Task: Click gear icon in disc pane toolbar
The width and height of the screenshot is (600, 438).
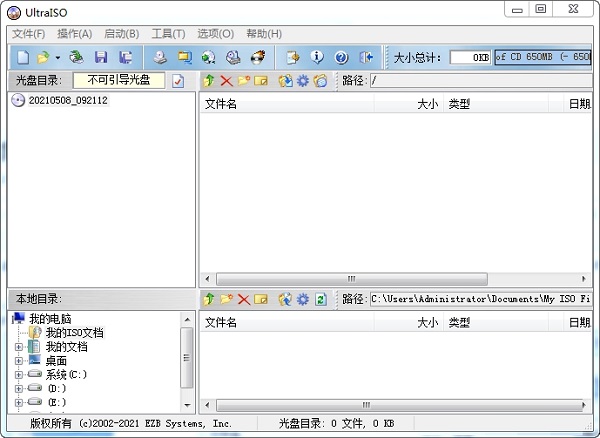Action: coord(303,81)
